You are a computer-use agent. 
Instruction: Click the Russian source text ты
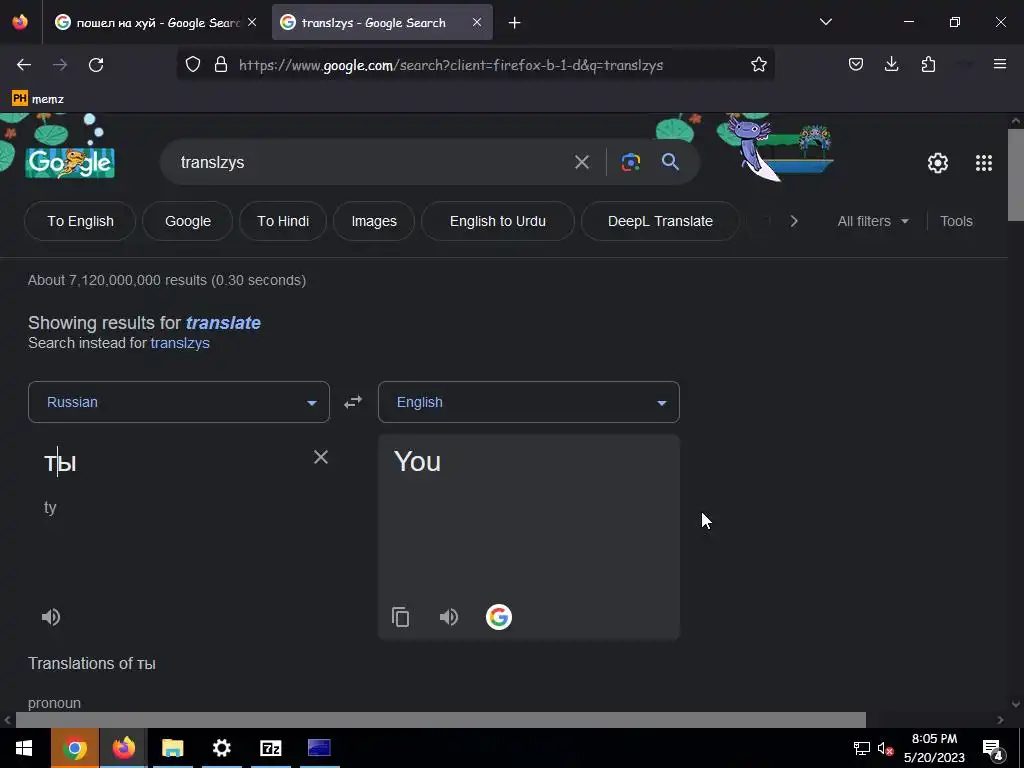[x=60, y=463]
